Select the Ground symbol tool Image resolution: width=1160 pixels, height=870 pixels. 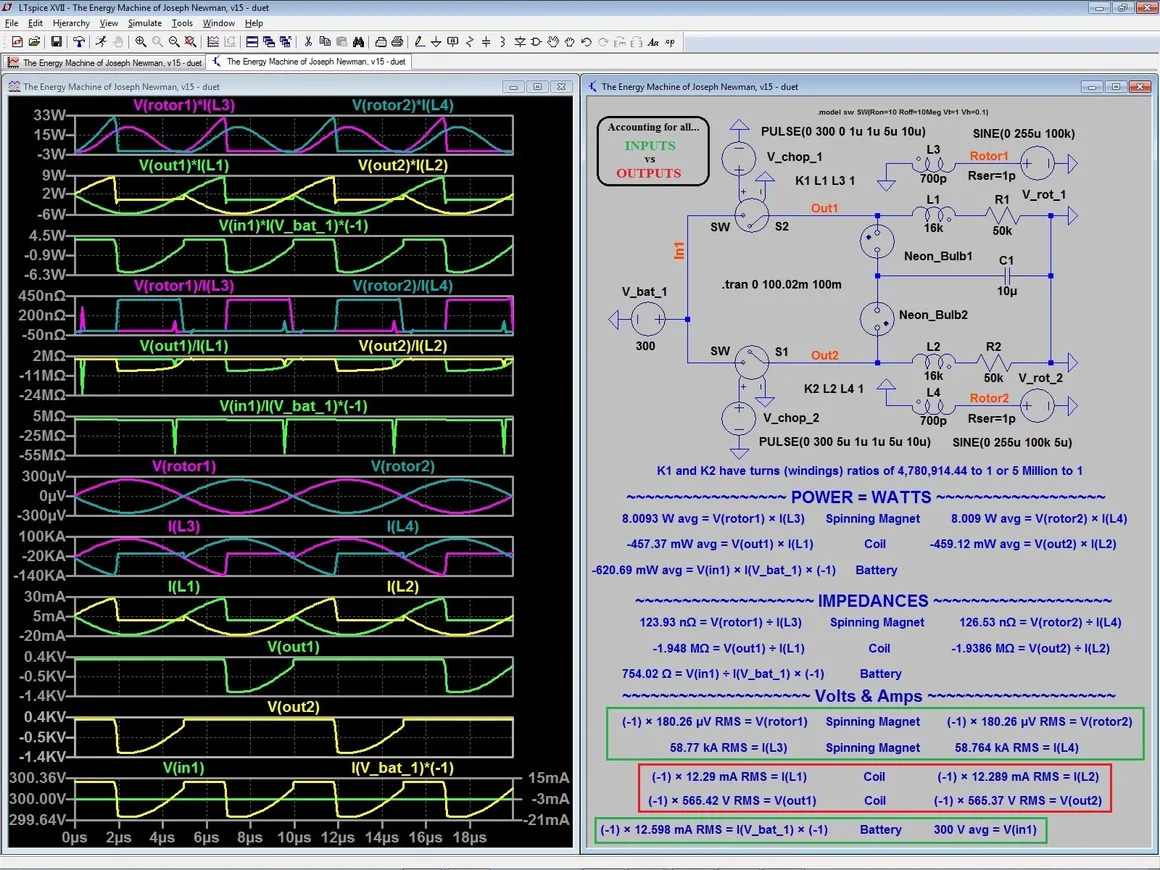(437, 42)
